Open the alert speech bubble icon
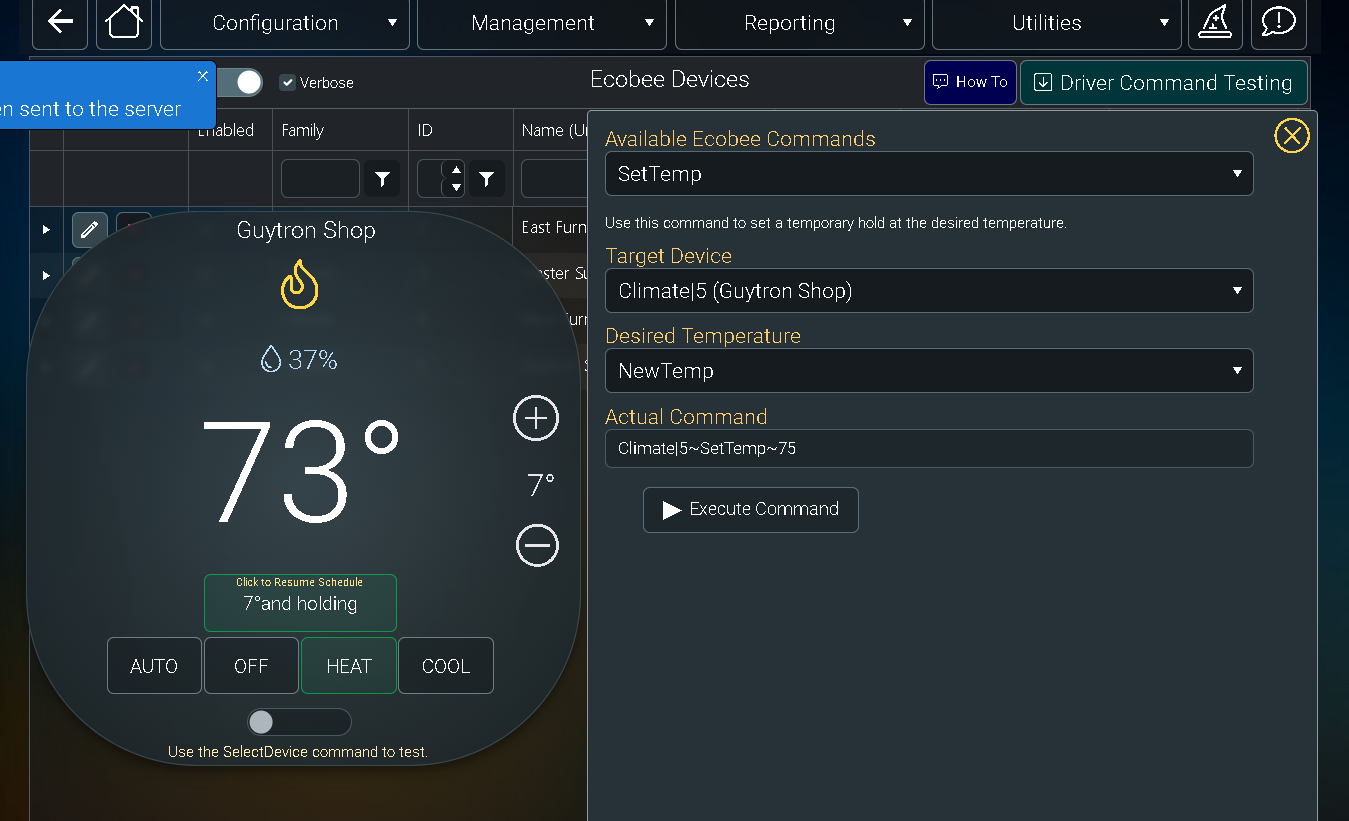The image size is (1349, 821). (1279, 23)
